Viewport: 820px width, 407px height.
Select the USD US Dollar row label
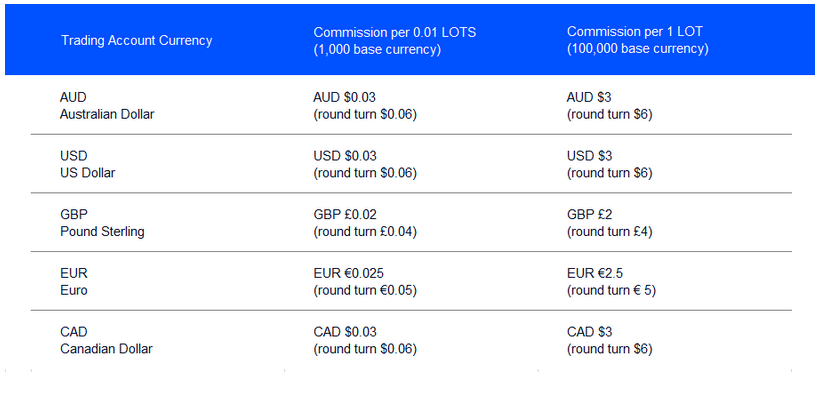pyautogui.click(x=87, y=164)
